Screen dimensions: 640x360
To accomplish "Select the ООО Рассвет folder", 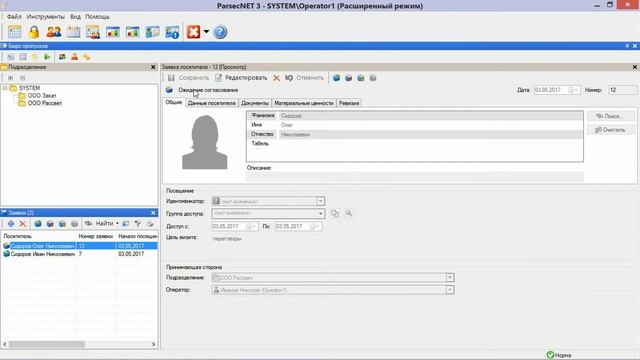I will pos(45,103).
